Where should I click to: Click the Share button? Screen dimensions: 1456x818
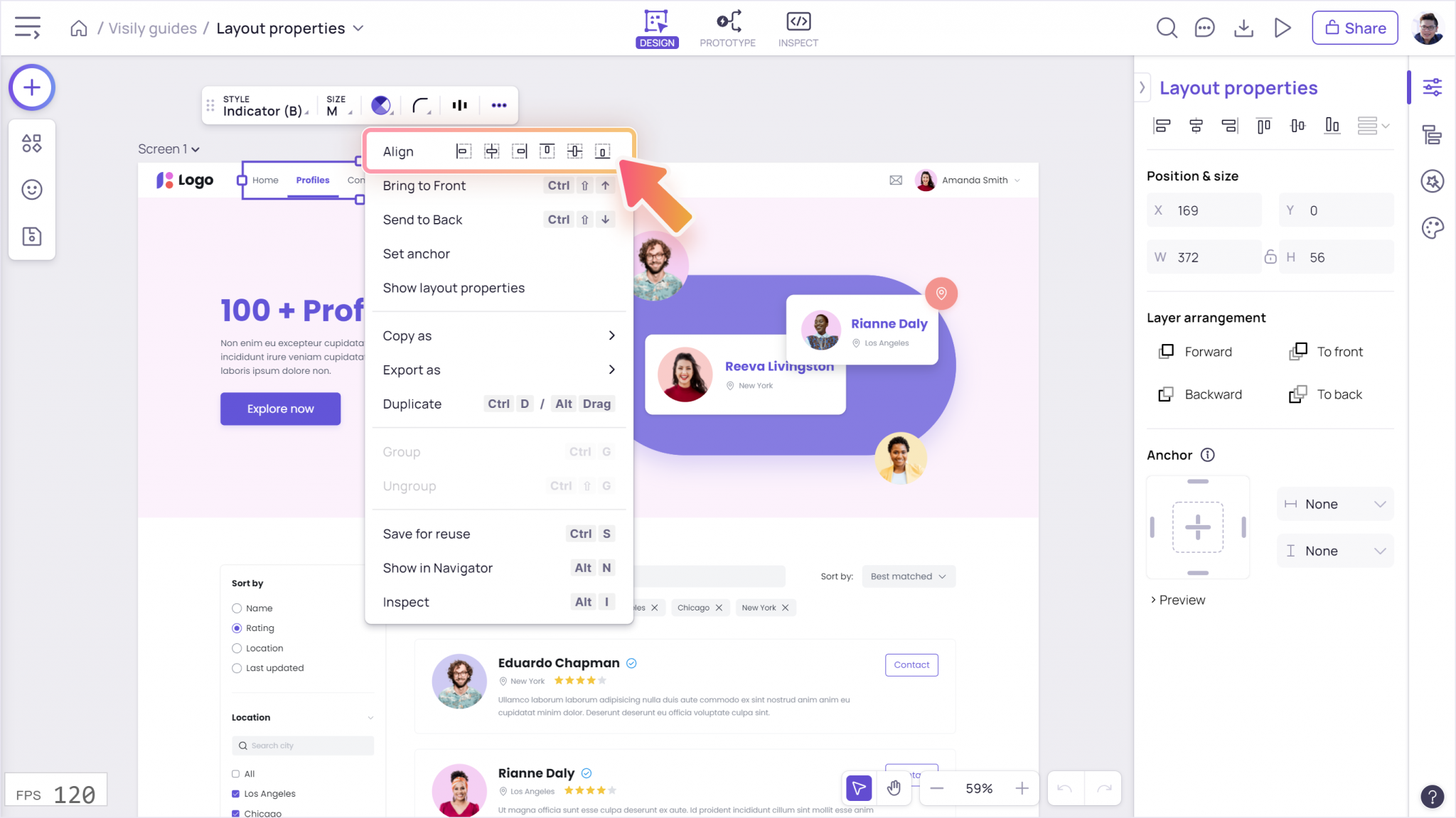1354,28
